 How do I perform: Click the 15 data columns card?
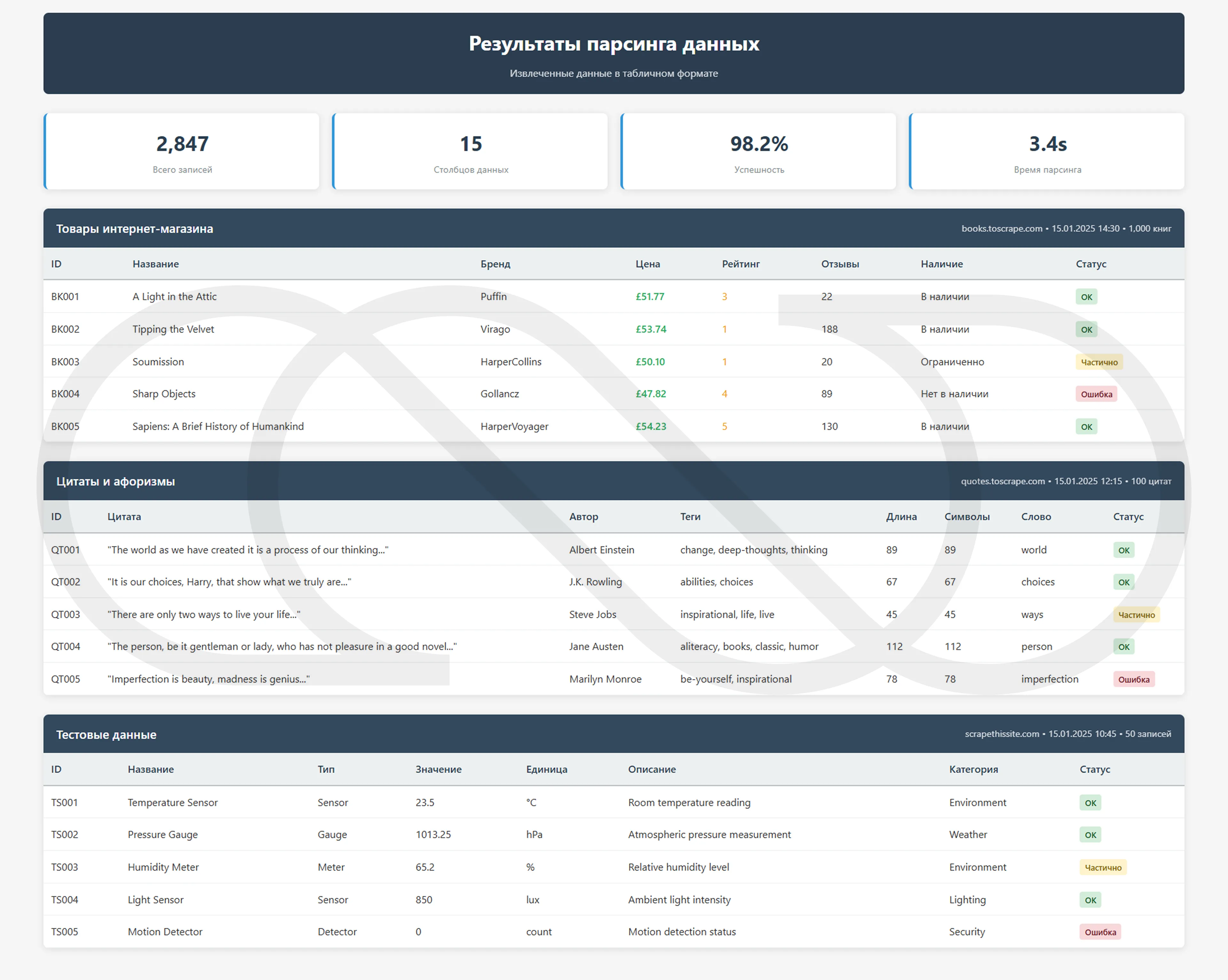(470, 152)
